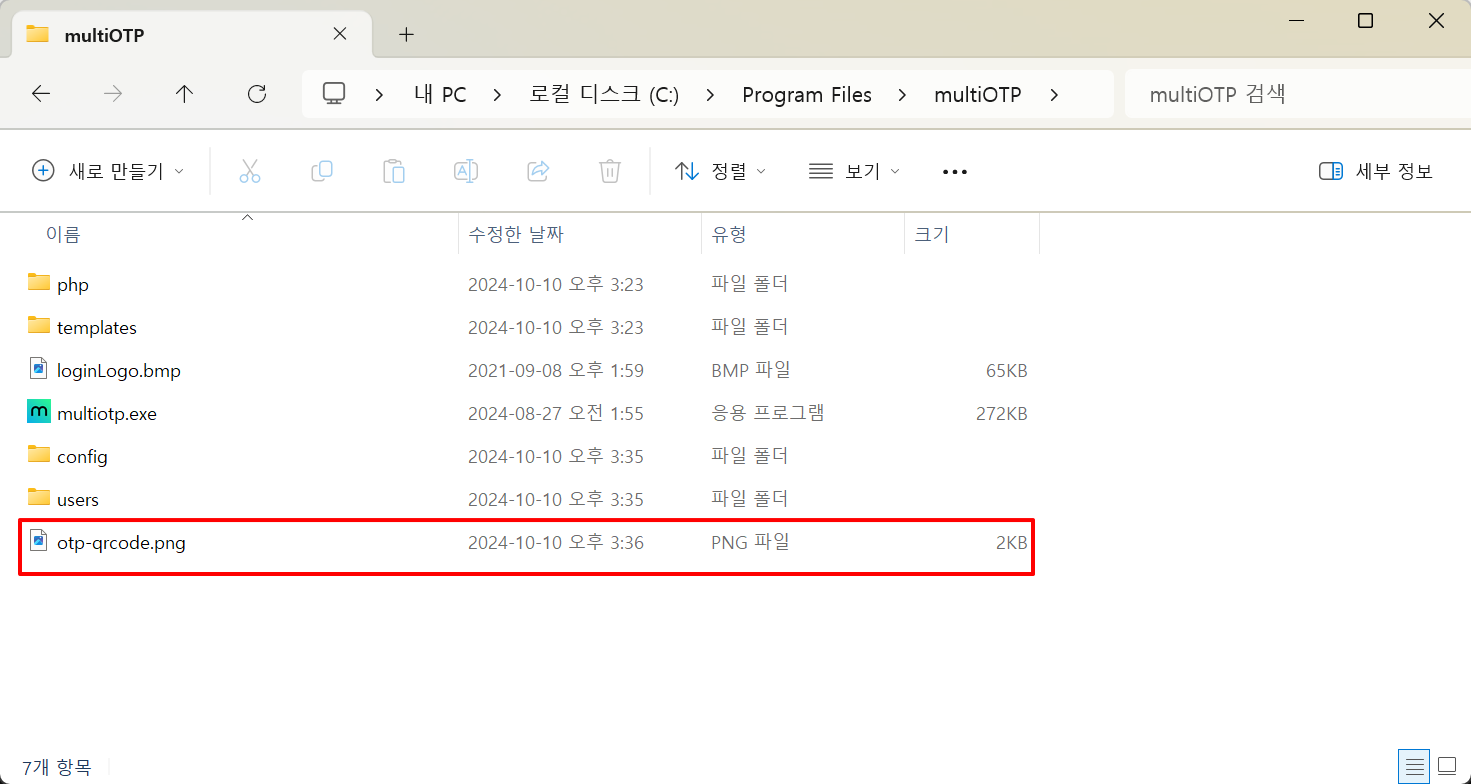
Task: Click the Forward navigation arrow
Action: (113, 94)
